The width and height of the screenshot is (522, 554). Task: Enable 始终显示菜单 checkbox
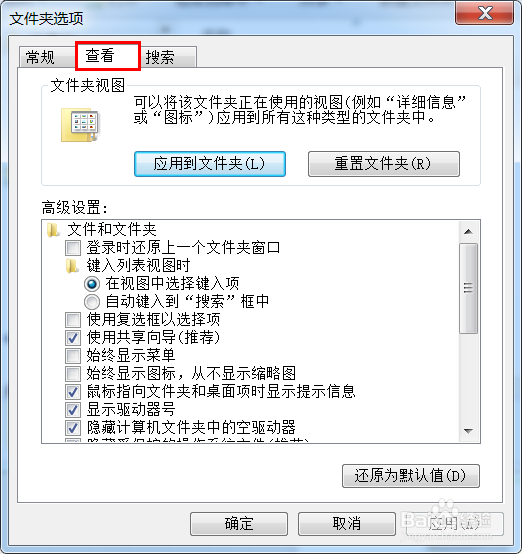[73, 356]
